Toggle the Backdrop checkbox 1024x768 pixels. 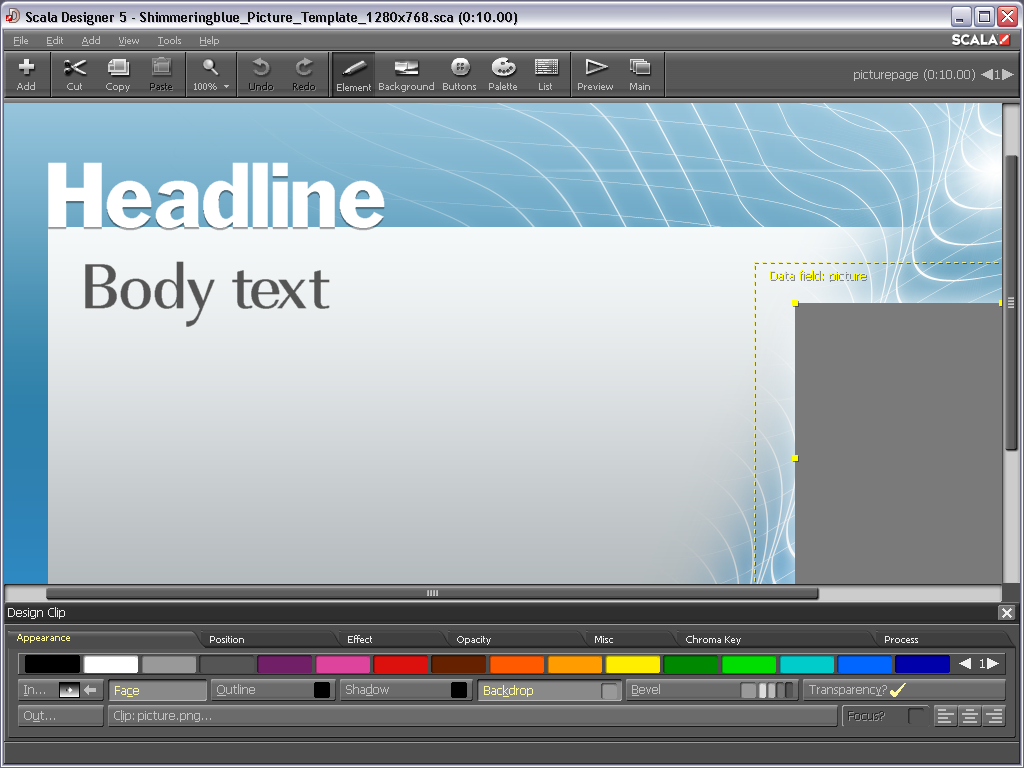pyautogui.click(x=609, y=690)
